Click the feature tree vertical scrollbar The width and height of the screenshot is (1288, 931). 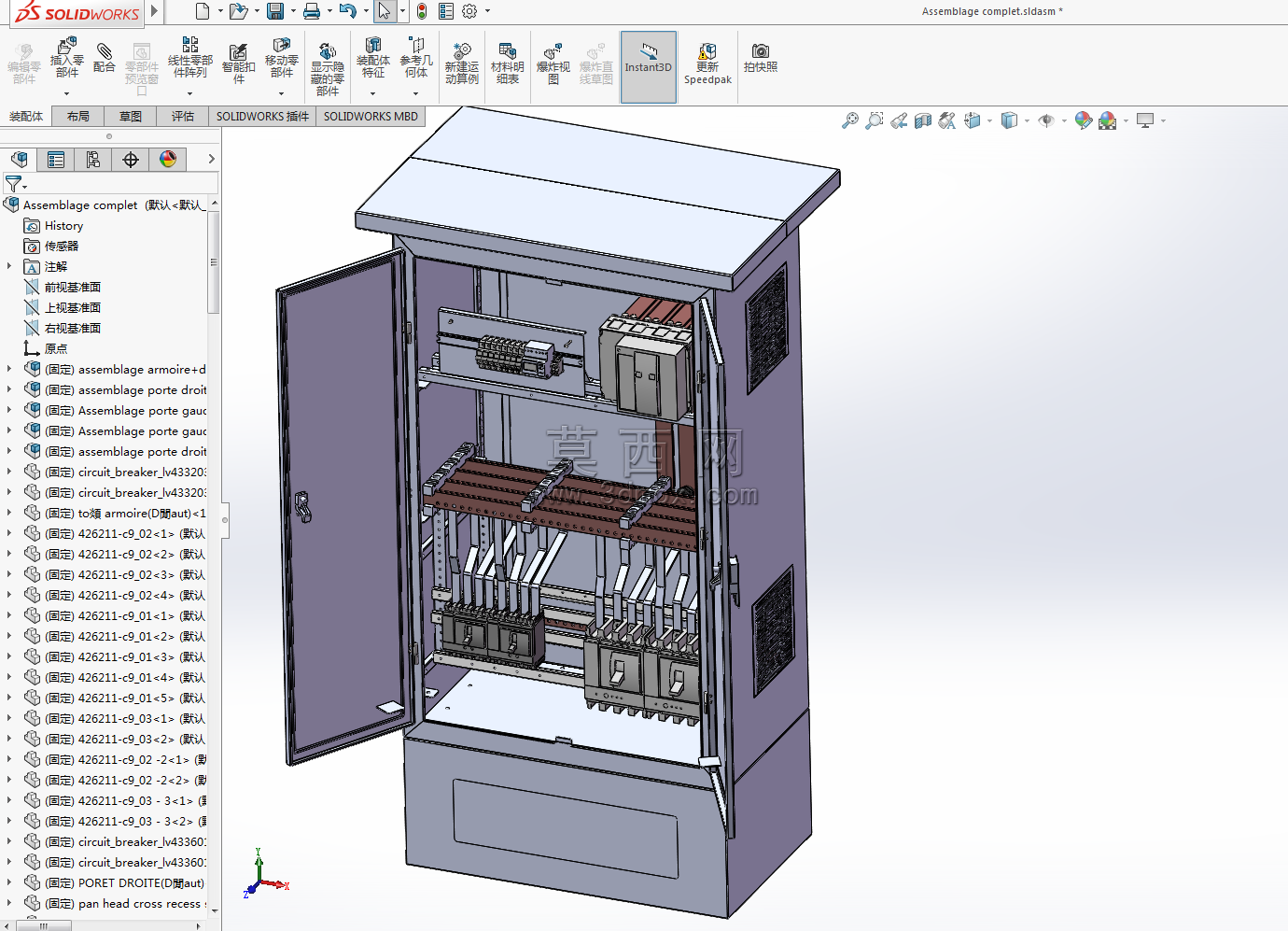click(x=215, y=261)
